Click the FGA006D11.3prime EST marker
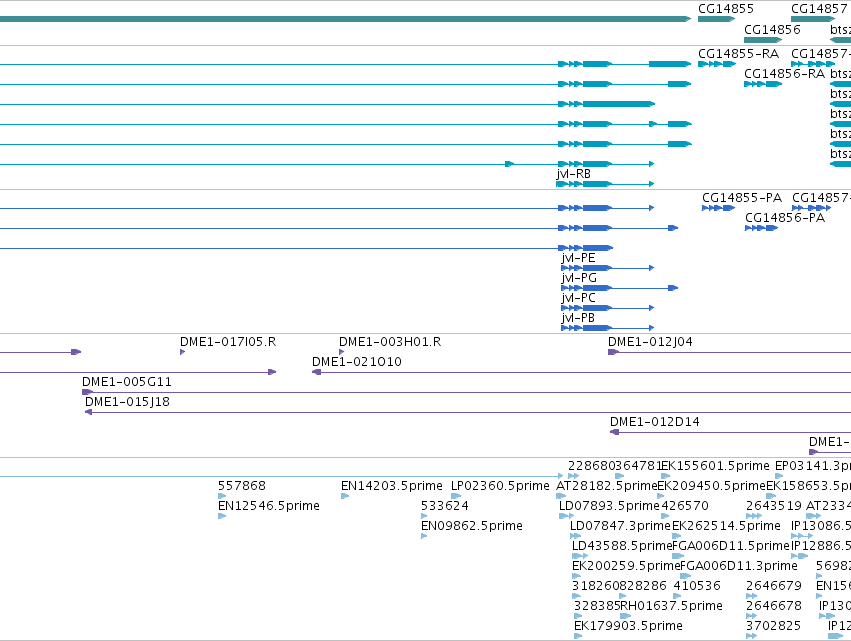Image resolution: width=851 pixels, height=641 pixels. click(686, 576)
